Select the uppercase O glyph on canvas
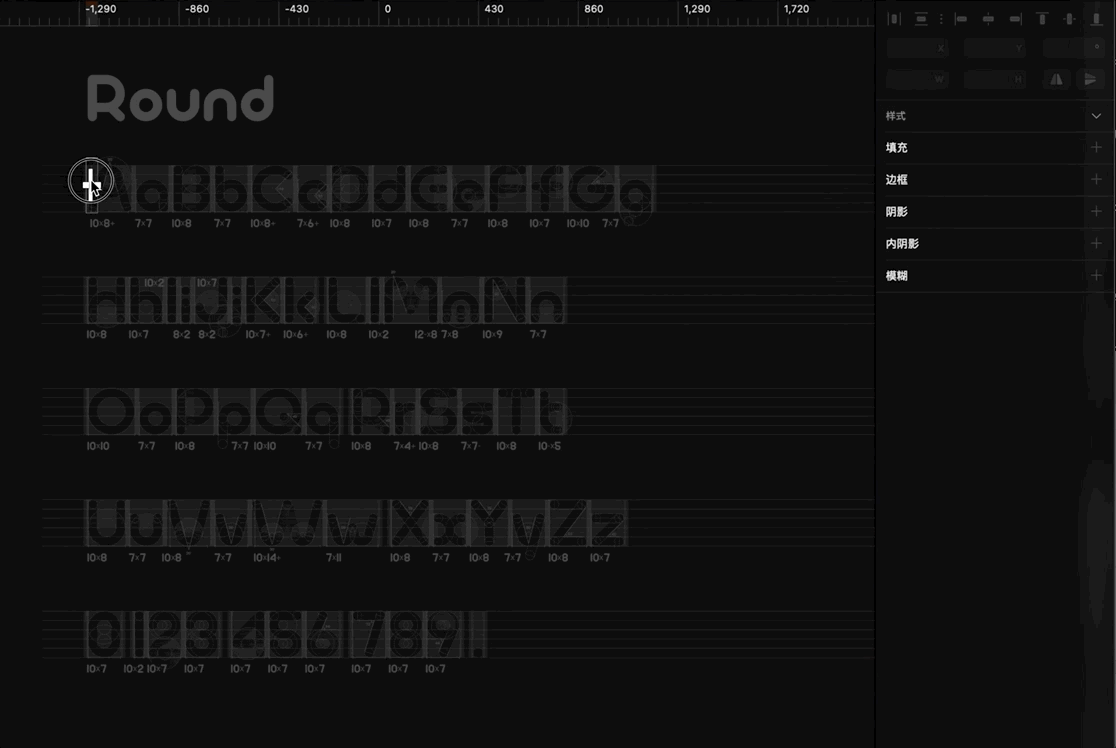 [110, 411]
